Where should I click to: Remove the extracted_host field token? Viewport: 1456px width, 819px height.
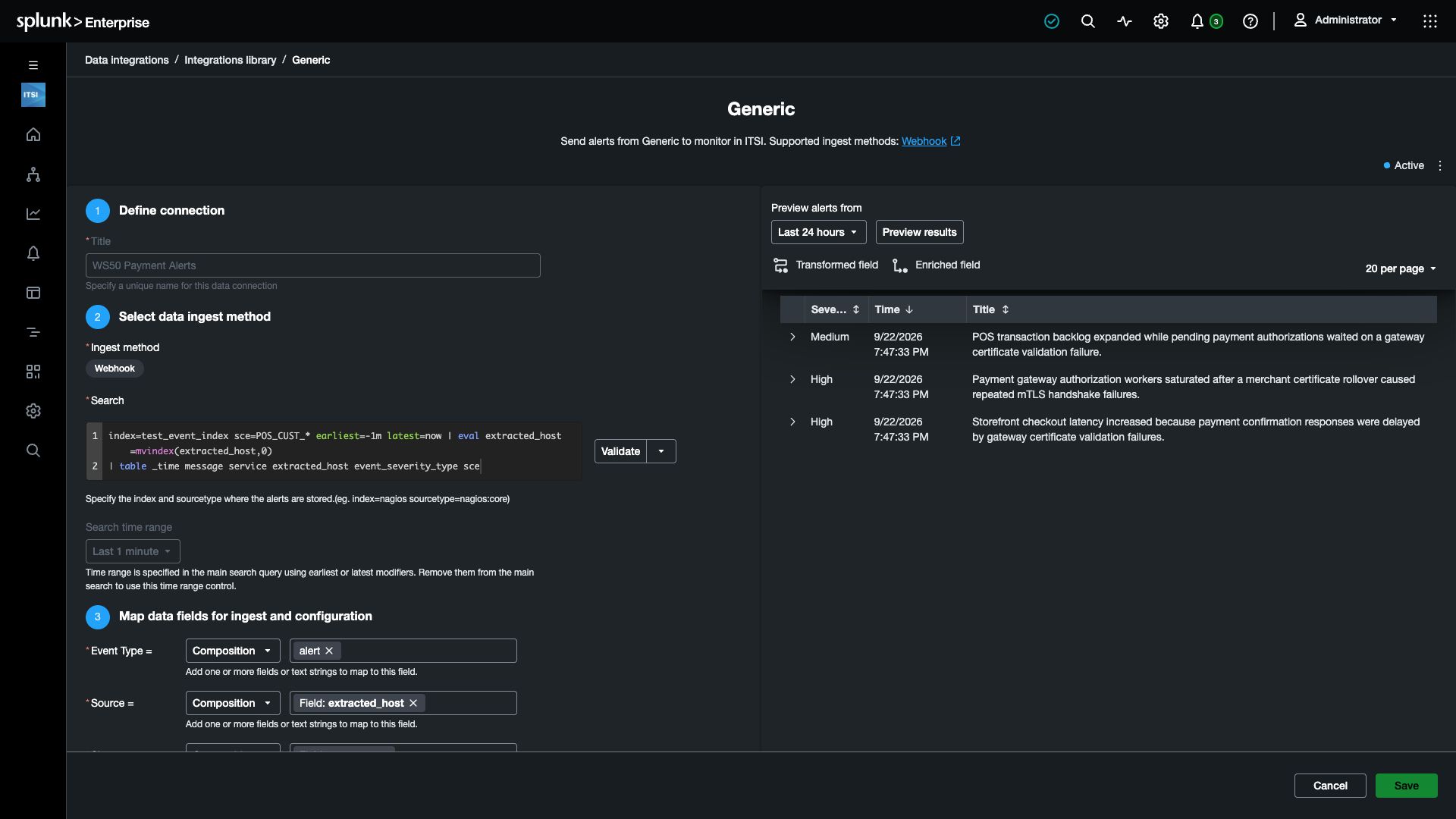coord(413,703)
